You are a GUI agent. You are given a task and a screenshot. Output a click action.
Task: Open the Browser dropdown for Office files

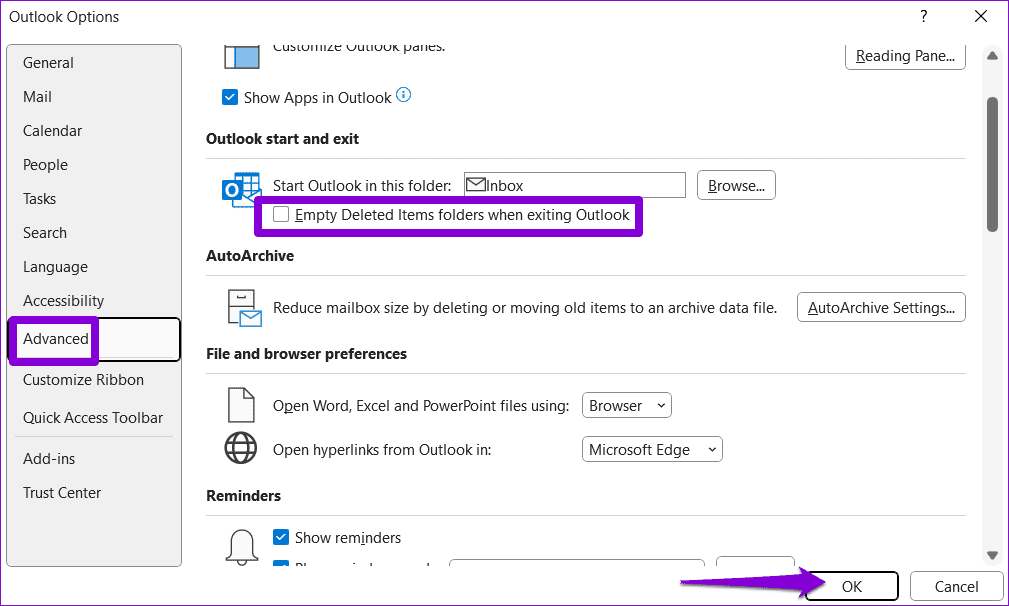[x=627, y=405]
